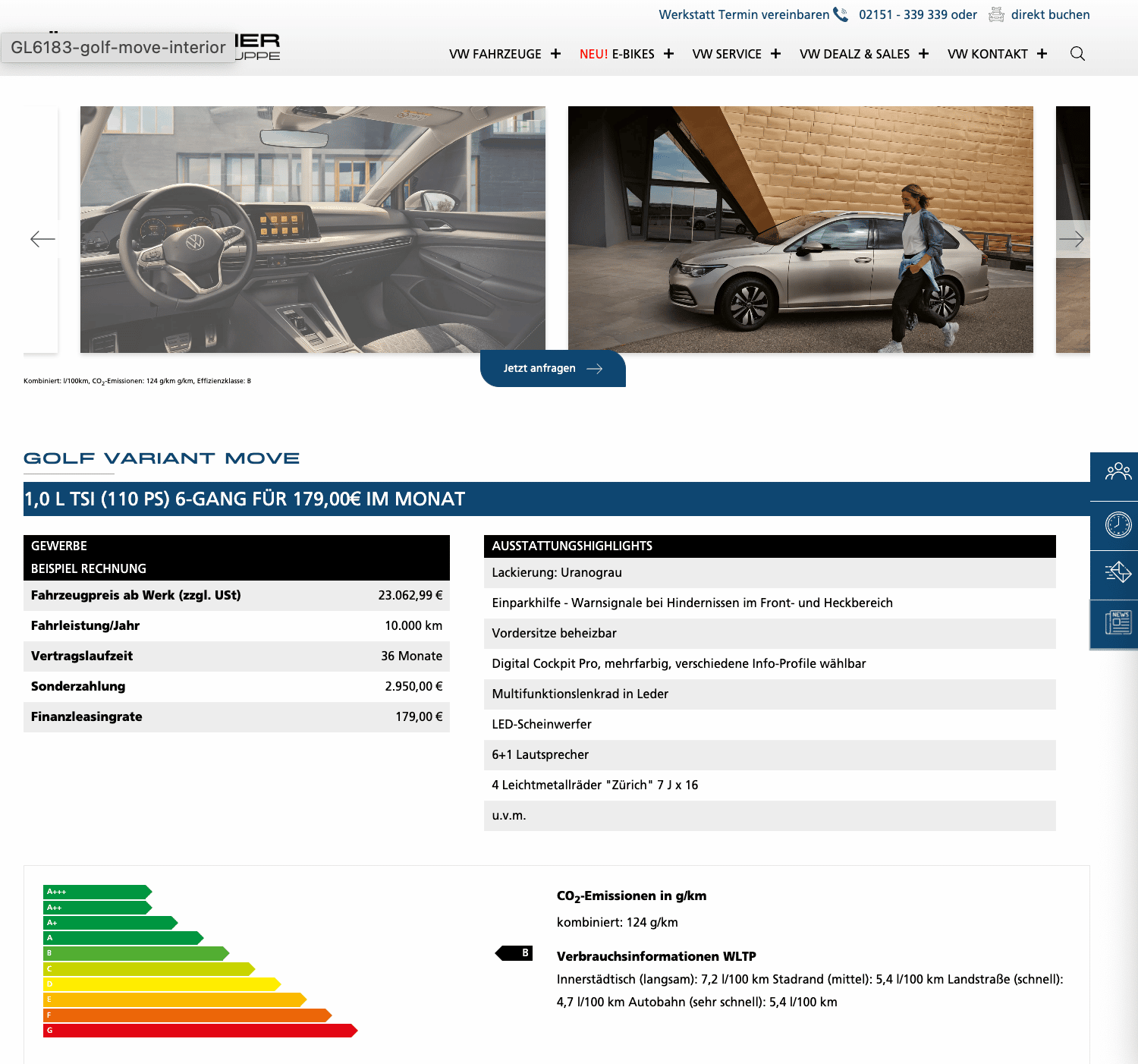
Task: Click the Finanzleasingrate 179,00 € value
Action: tap(419, 716)
